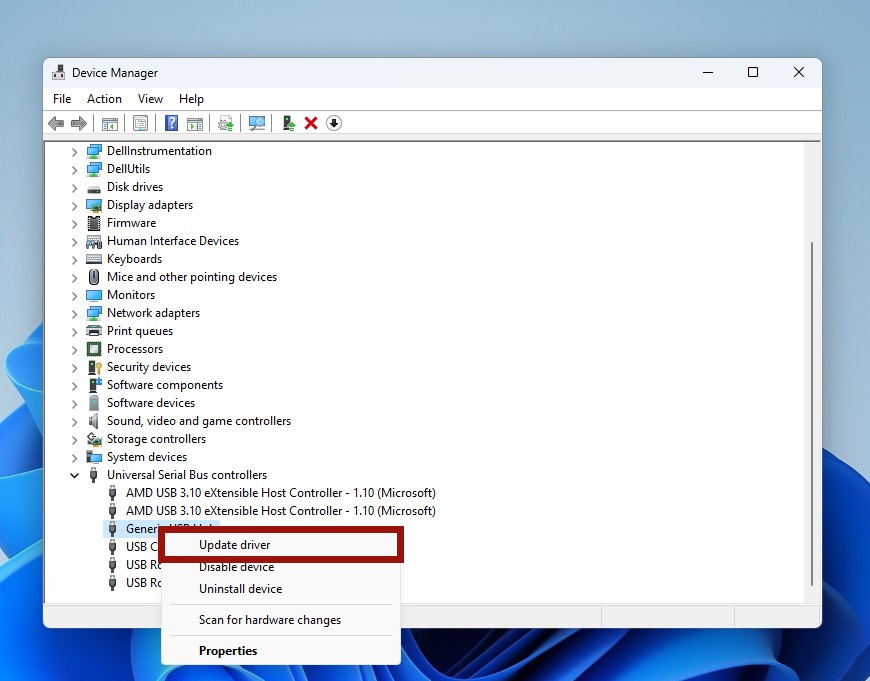Collapse Universal Serial Bus controllers

(x=74, y=474)
